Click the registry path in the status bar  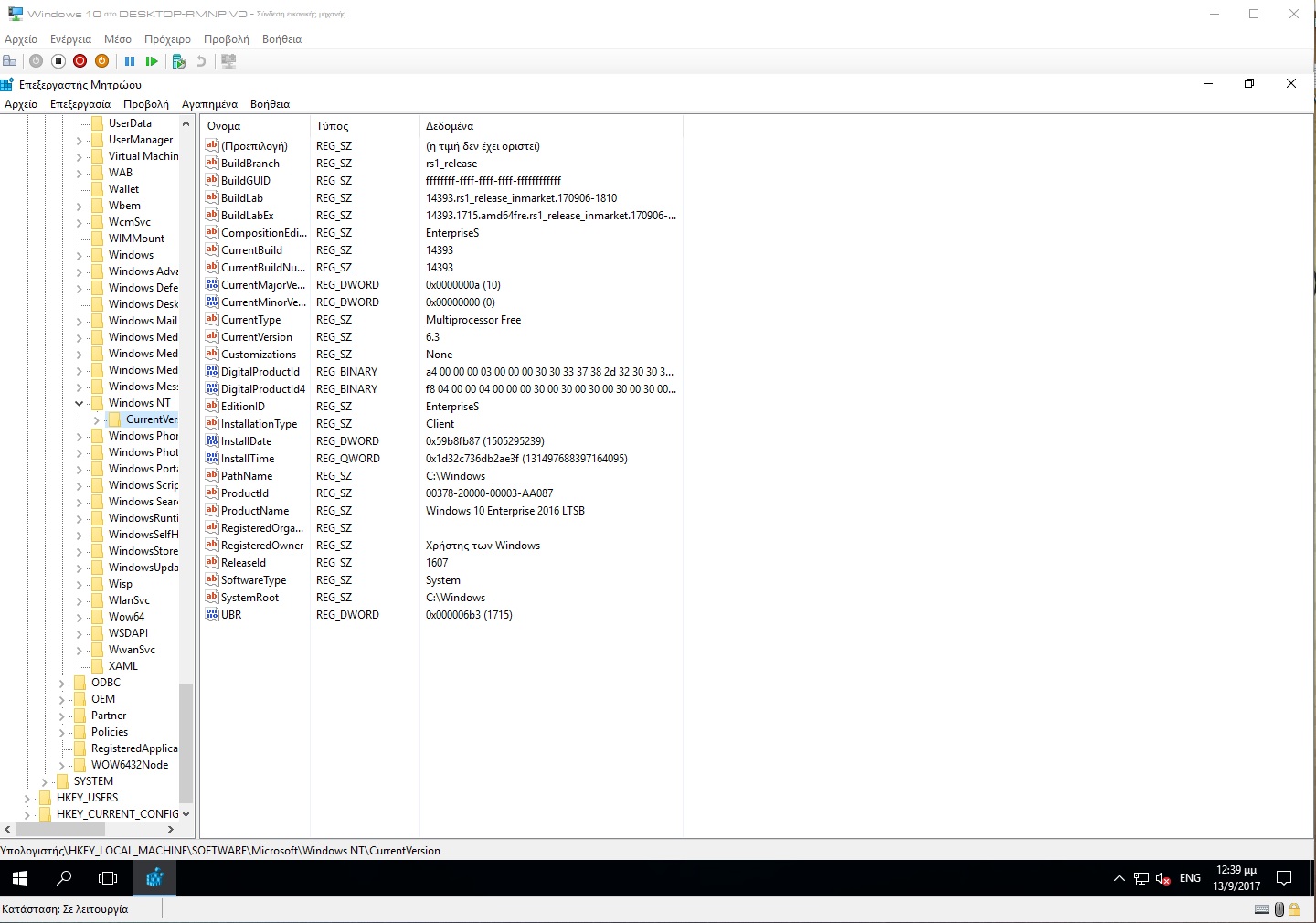(x=220, y=850)
